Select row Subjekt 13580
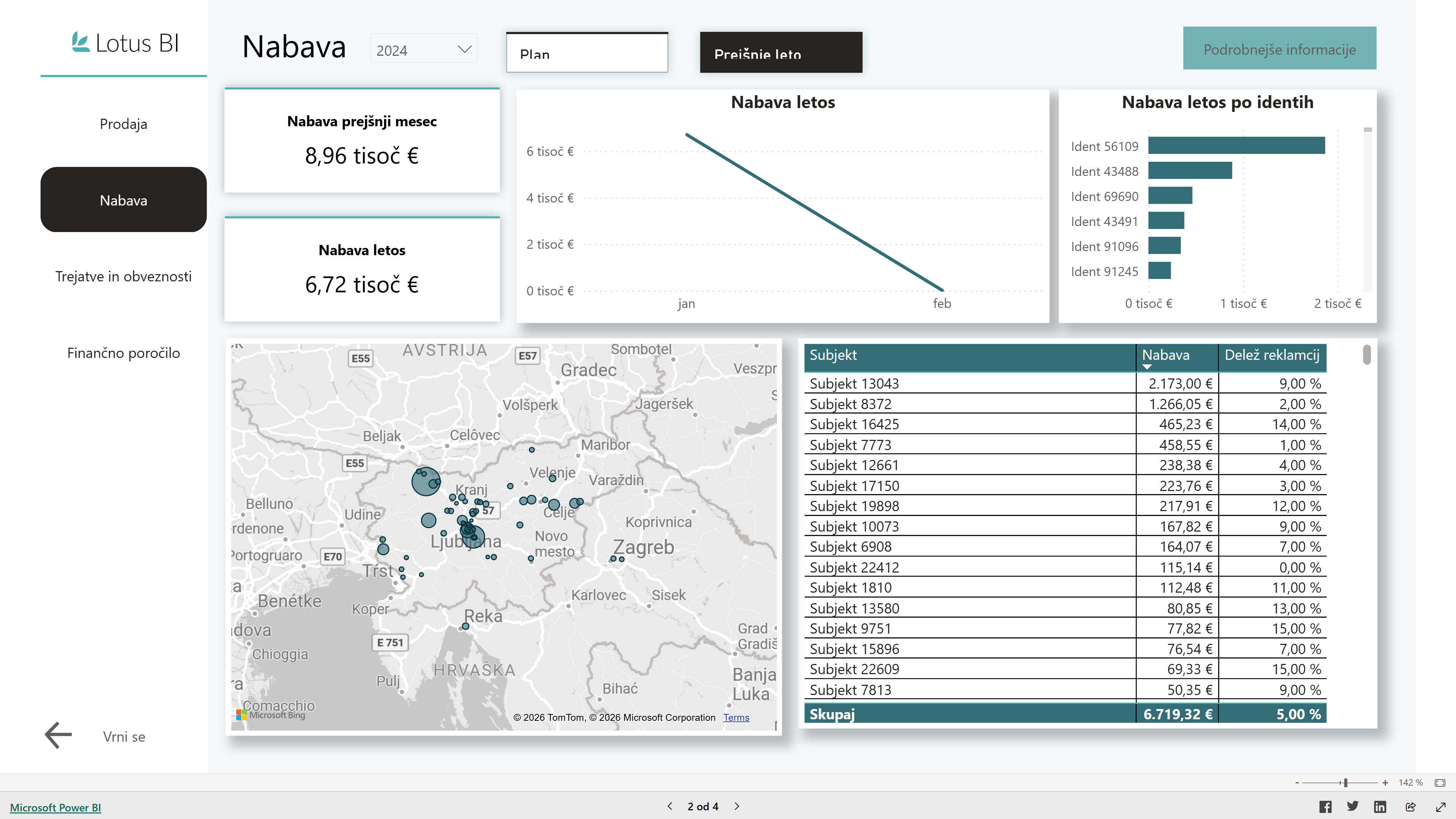The image size is (1456, 819). 1065,608
